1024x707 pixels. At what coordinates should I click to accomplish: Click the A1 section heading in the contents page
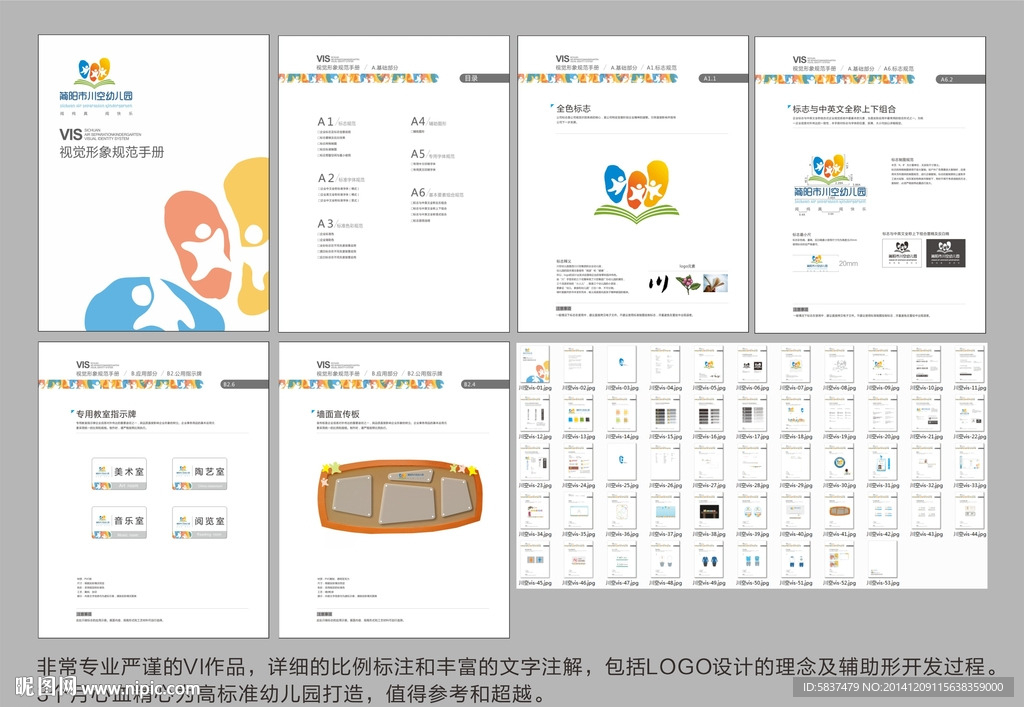pyautogui.click(x=336, y=121)
